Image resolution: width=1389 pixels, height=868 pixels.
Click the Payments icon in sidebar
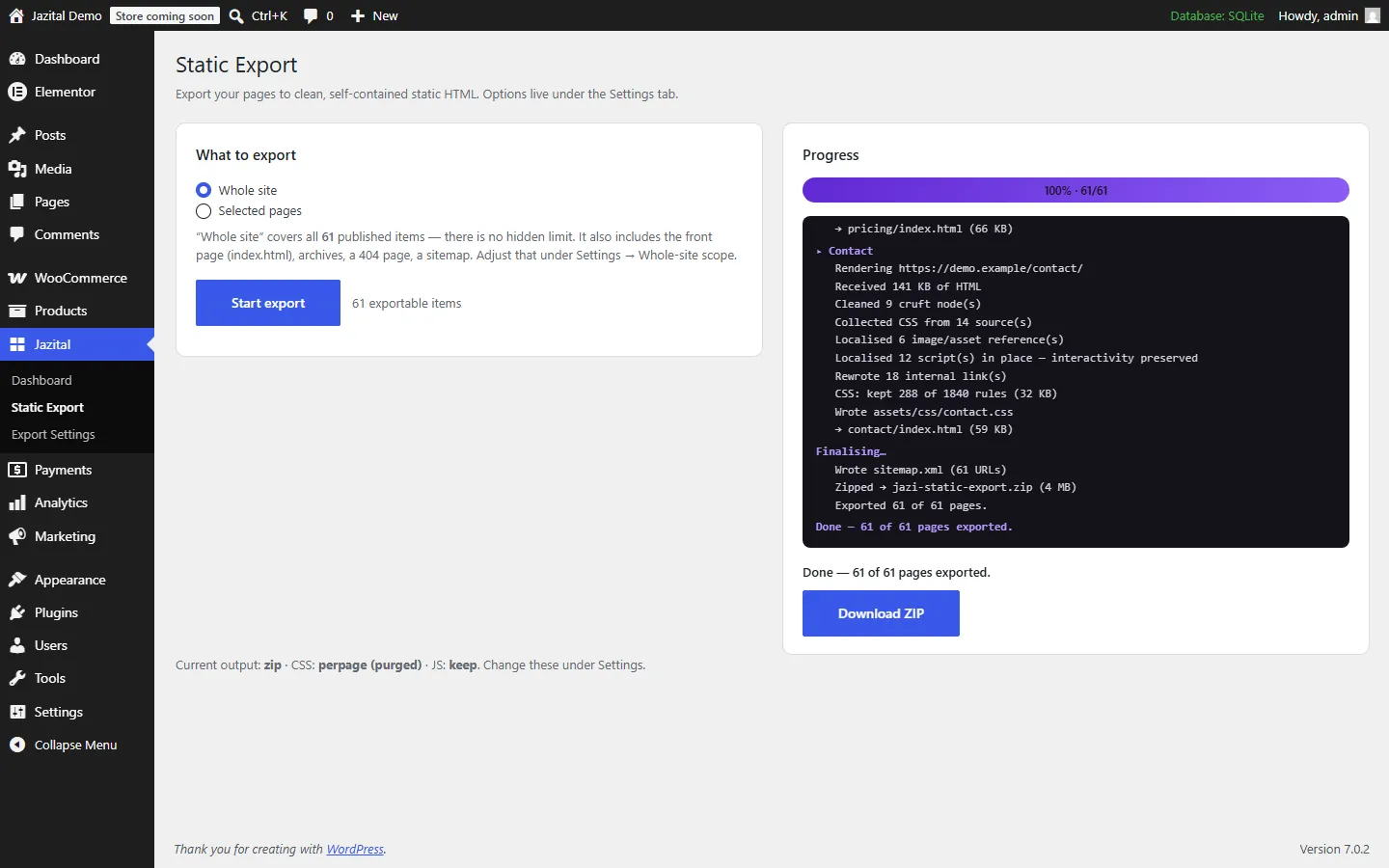(17, 470)
